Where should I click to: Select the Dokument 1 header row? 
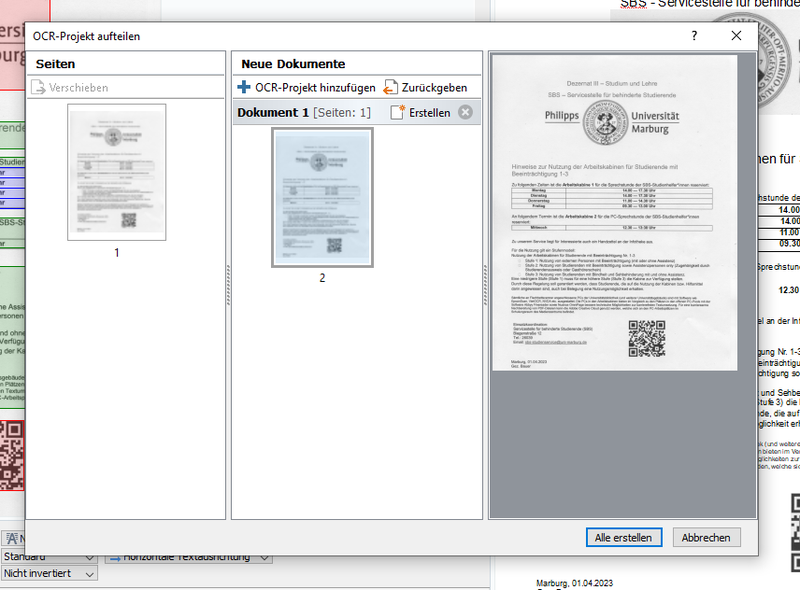tap(357, 112)
